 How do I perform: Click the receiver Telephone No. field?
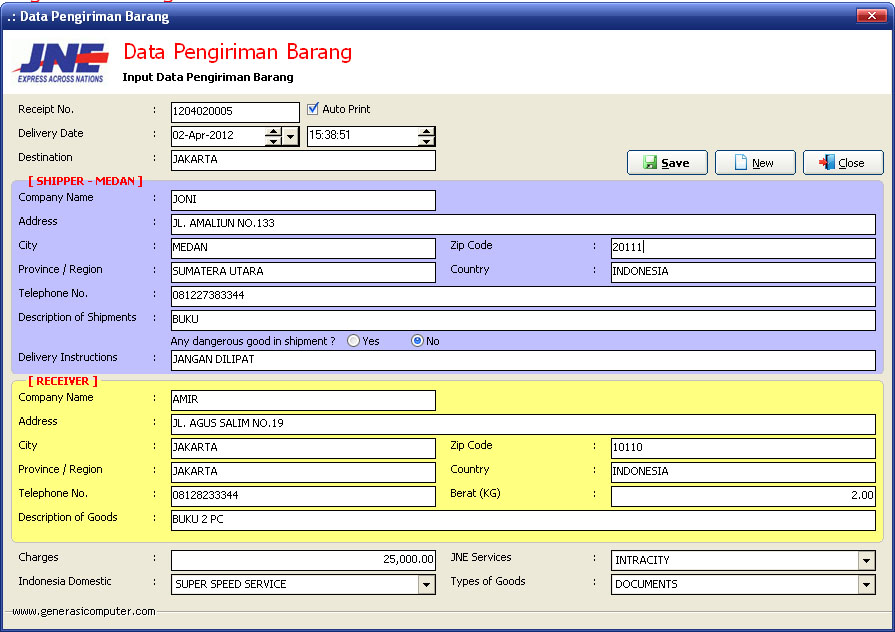click(303, 496)
